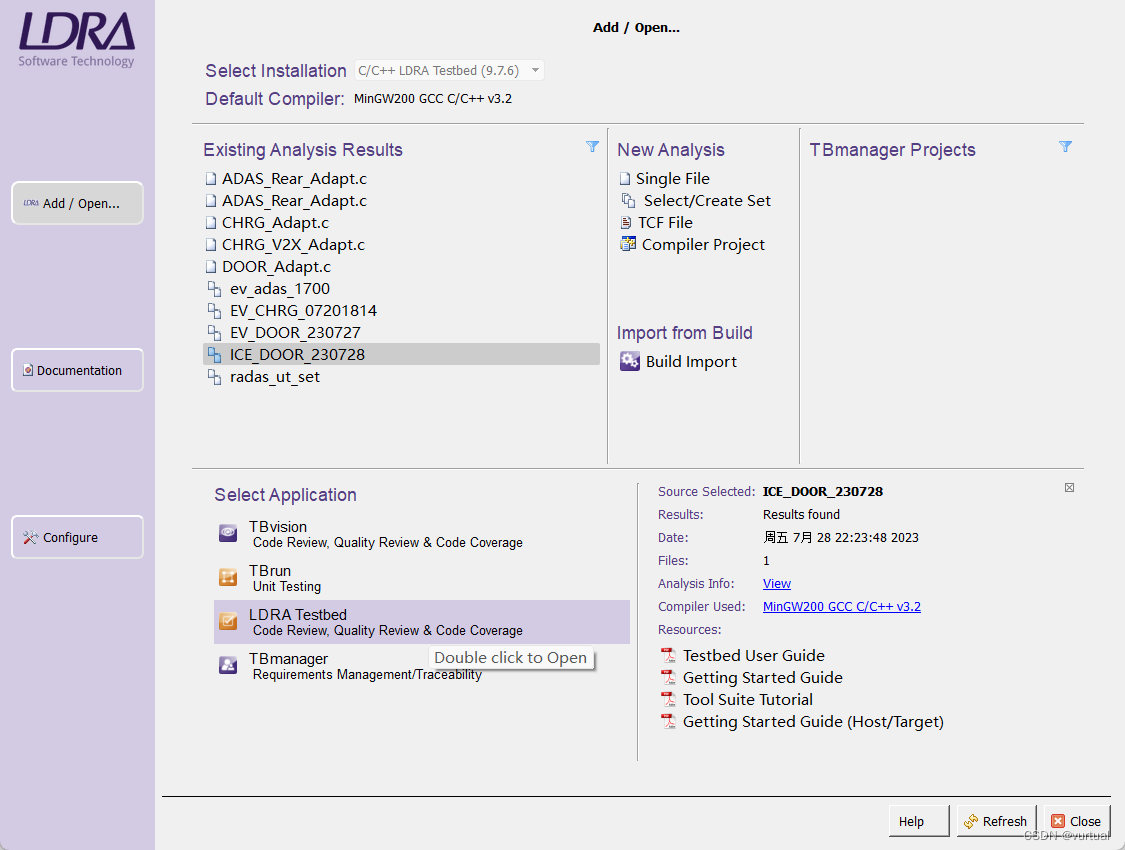Start a Single File analysis

(672, 178)
